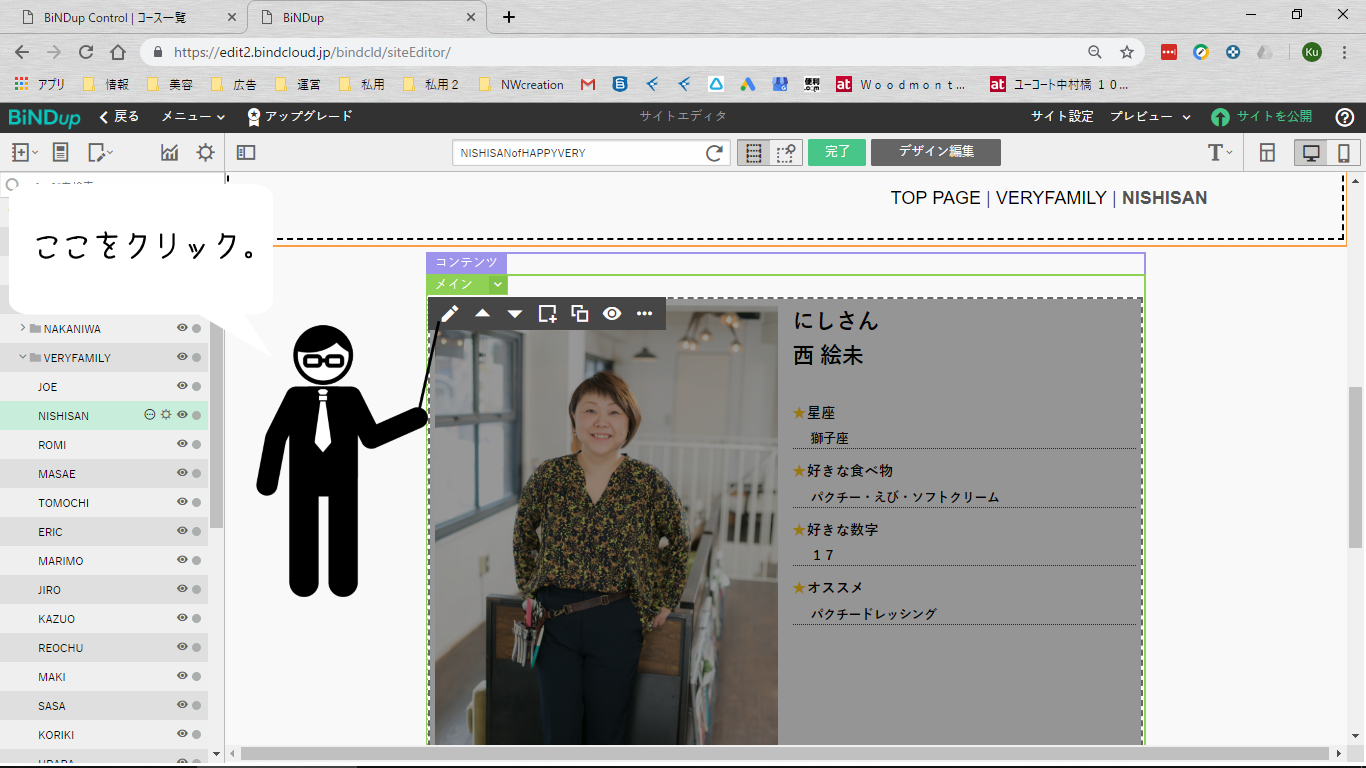Click the duplicate block icon on block toolbar

click(x=580, y=314)
